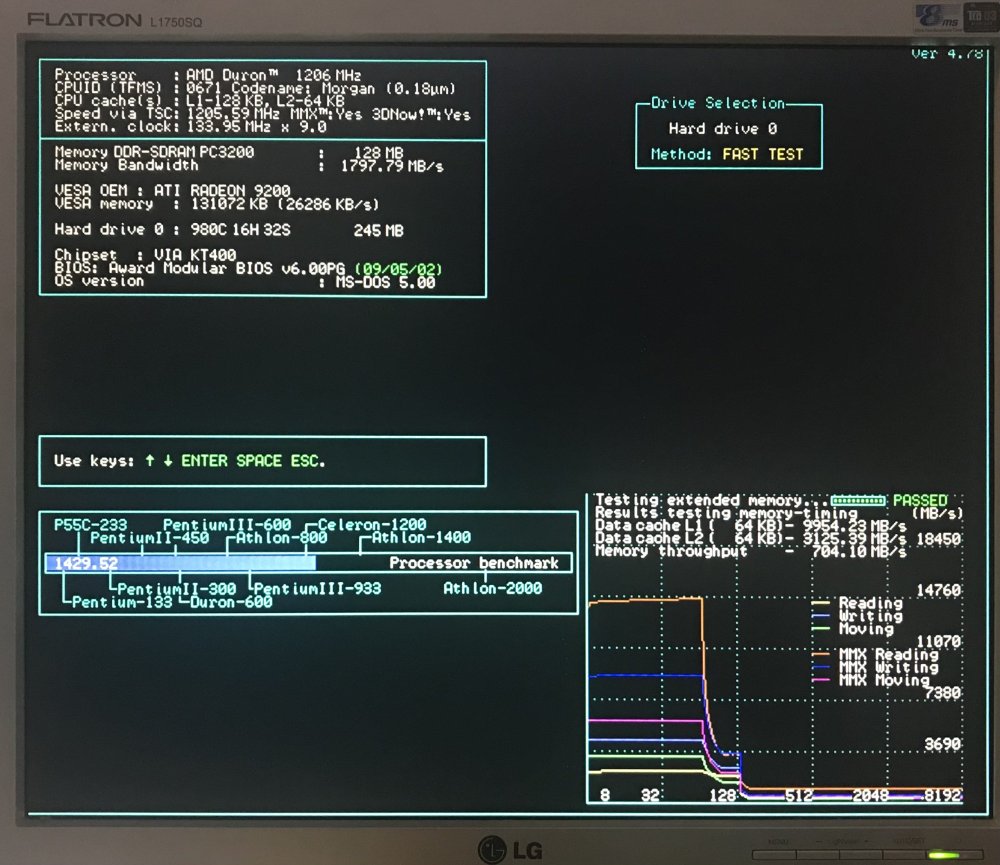This screenshot has height=865, width=1000.
Task: Select the green Moving legend marker
Action: click(822, 629)
